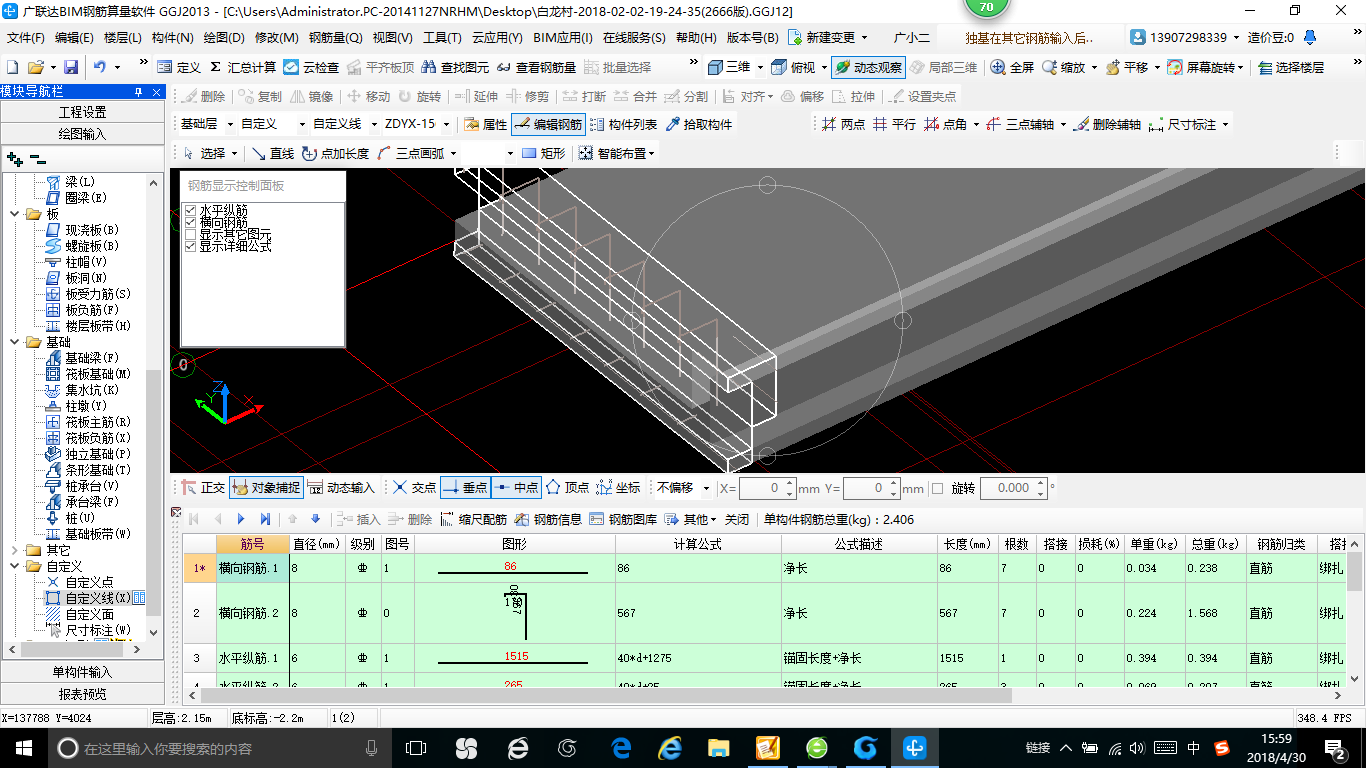Screen dimensions: 1366x768
Task: Uncheck 显示详细公式 checkbox
Action: [190, 245]
